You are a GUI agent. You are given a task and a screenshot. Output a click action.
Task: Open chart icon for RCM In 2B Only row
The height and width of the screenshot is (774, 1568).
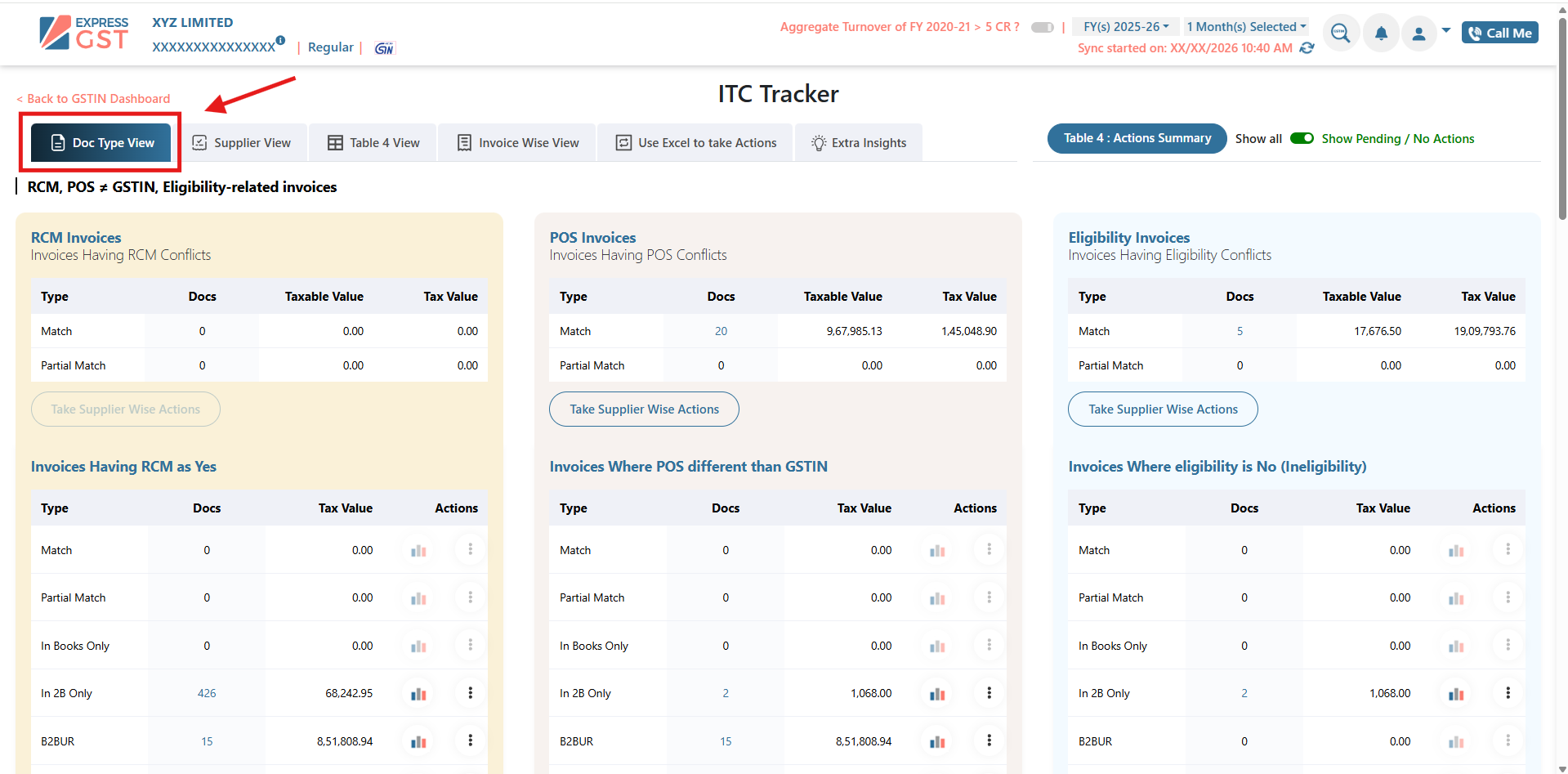[418, 694]
